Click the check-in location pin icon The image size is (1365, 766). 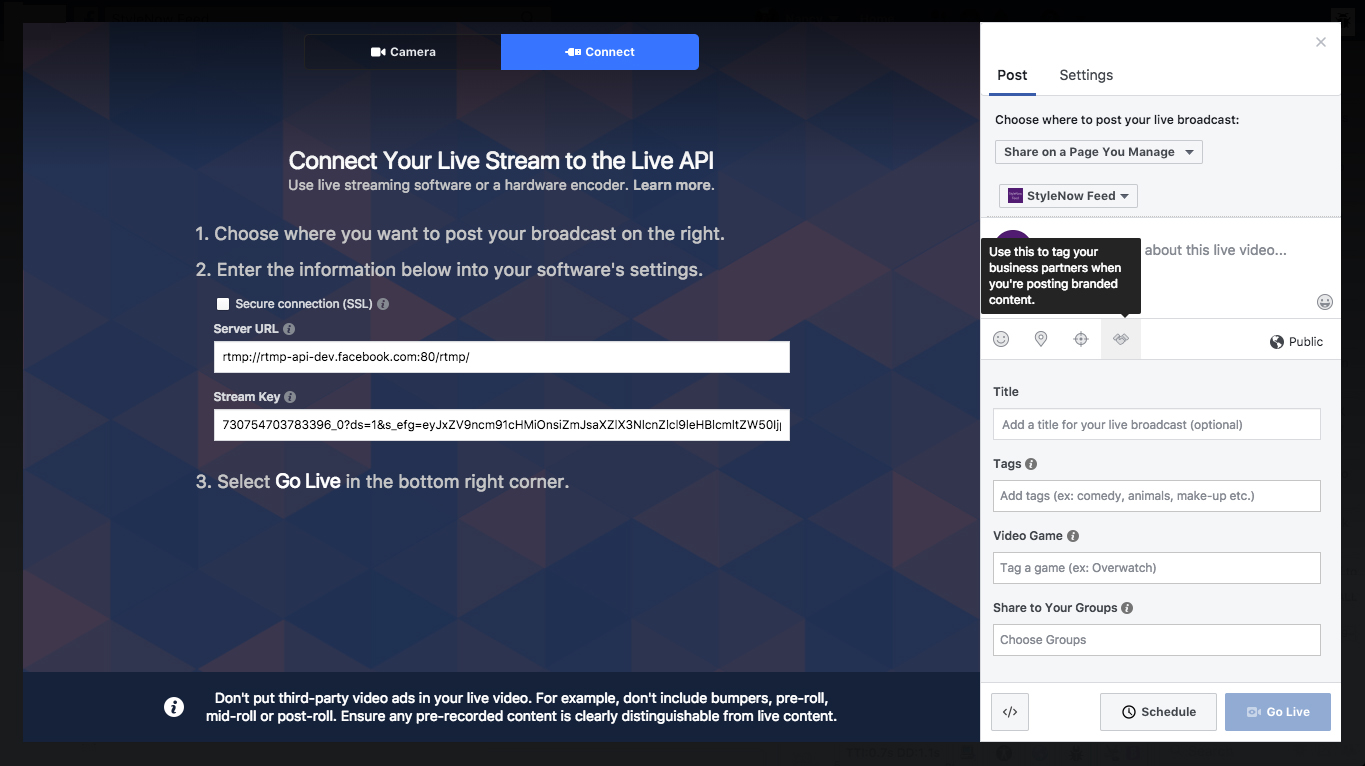point(1041,340)
